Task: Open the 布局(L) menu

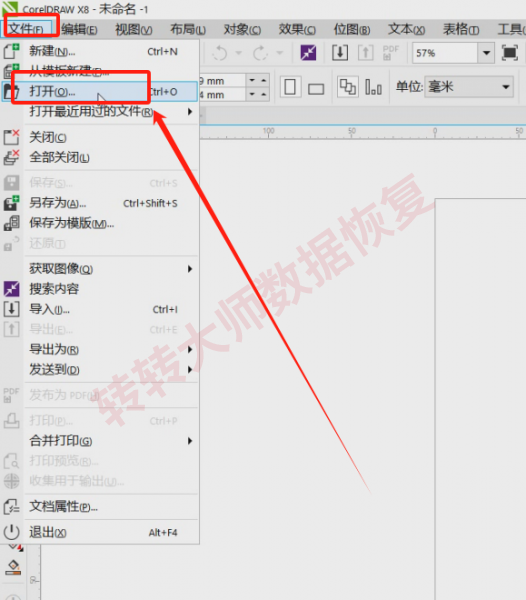Action: (x=188, y=29)
